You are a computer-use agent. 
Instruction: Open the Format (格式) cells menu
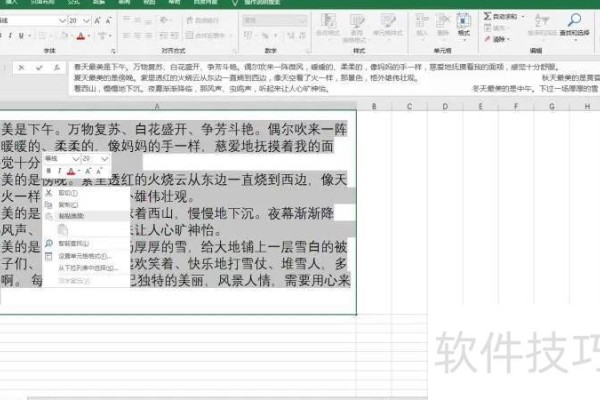[x=464, y=25]
